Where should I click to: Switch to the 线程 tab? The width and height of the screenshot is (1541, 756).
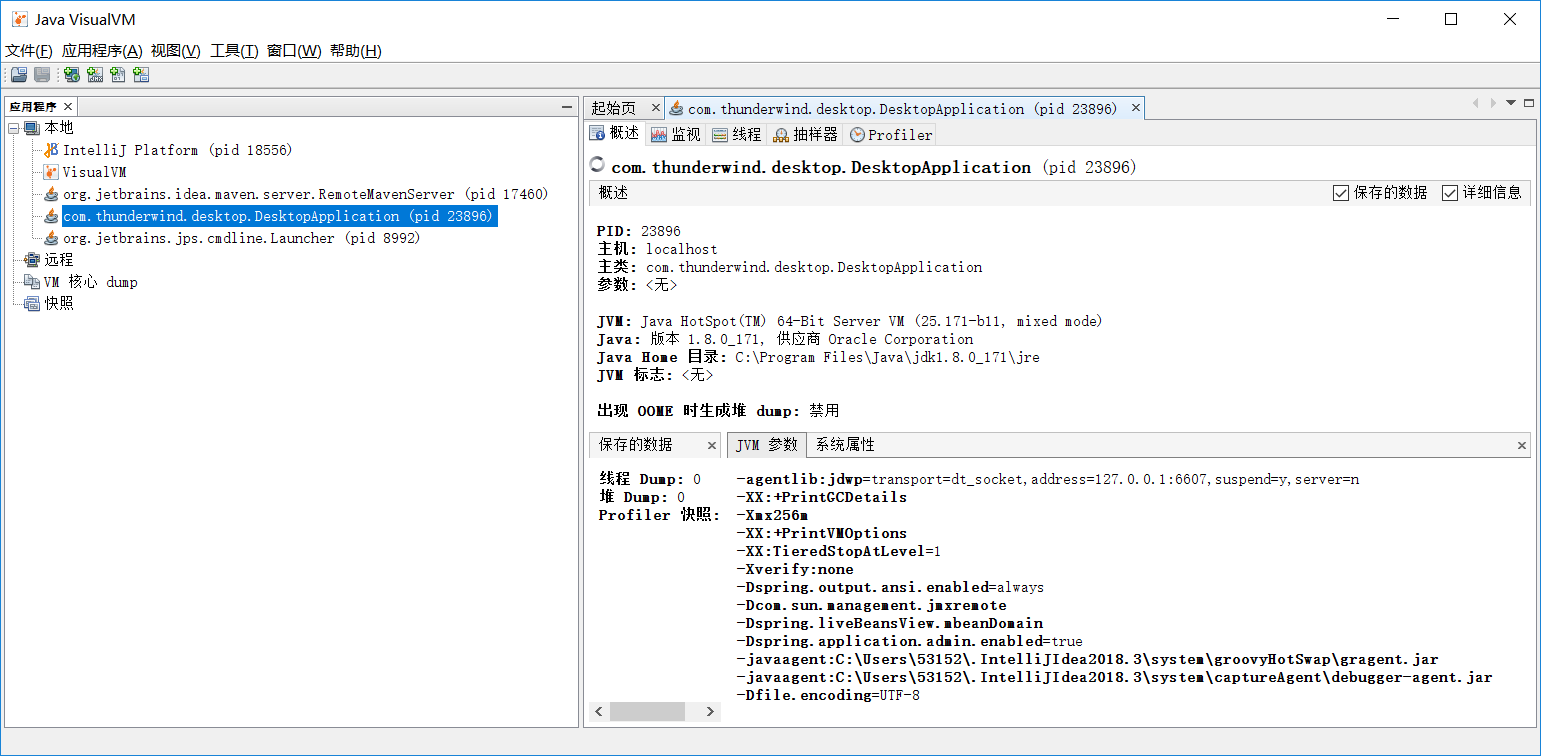[x=737, y=134]
